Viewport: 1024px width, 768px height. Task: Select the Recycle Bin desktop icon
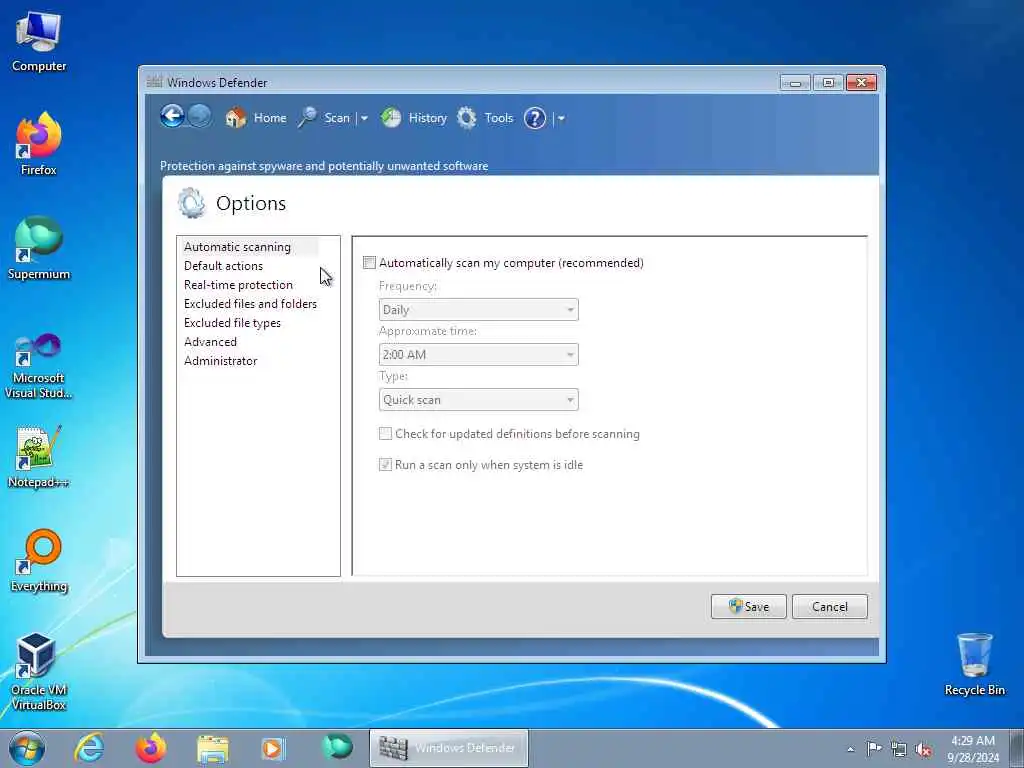[x=974, y=665]
